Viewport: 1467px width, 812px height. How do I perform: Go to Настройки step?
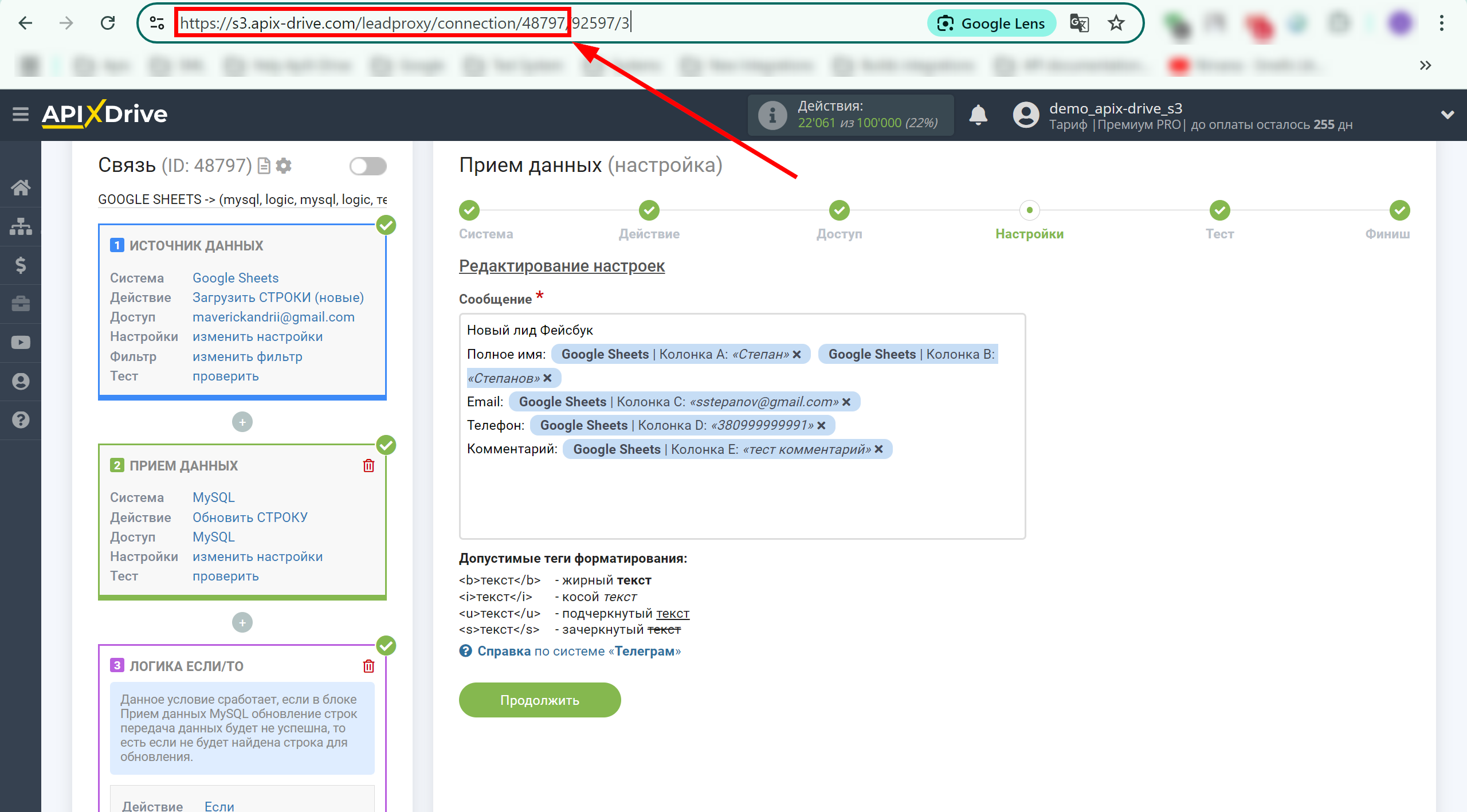1029,210
